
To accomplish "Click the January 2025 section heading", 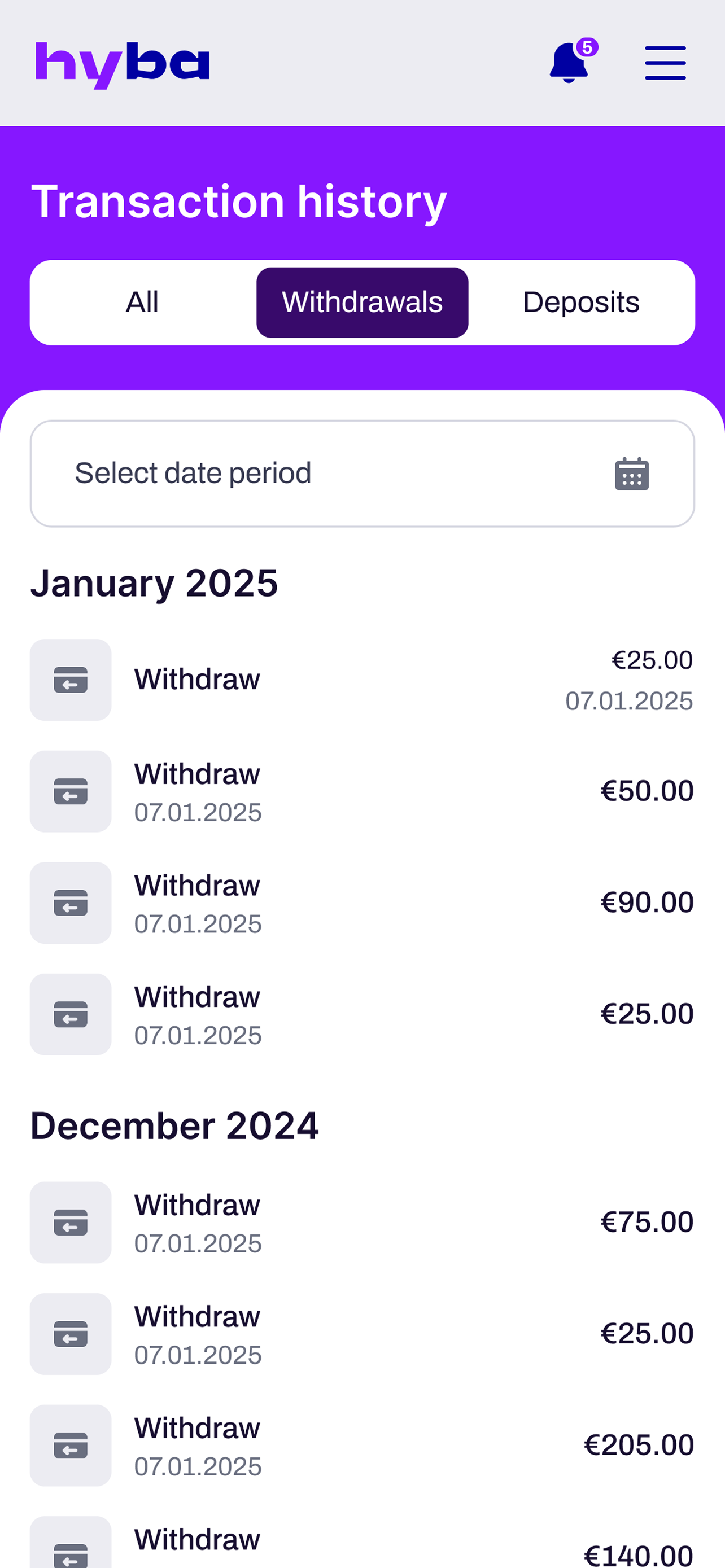I will pyautogui.click(x=154, y=583).
